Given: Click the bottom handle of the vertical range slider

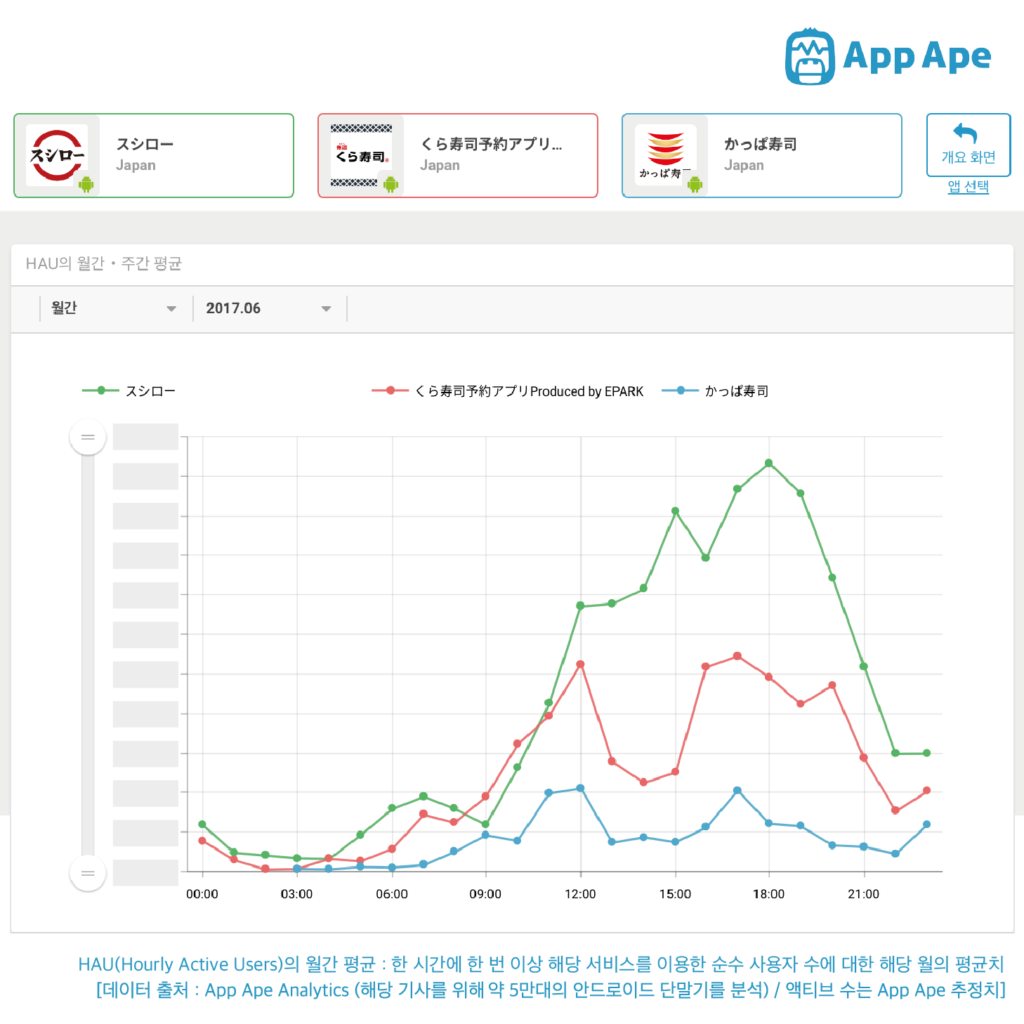Looking at the screenshot, I should 88,873.
